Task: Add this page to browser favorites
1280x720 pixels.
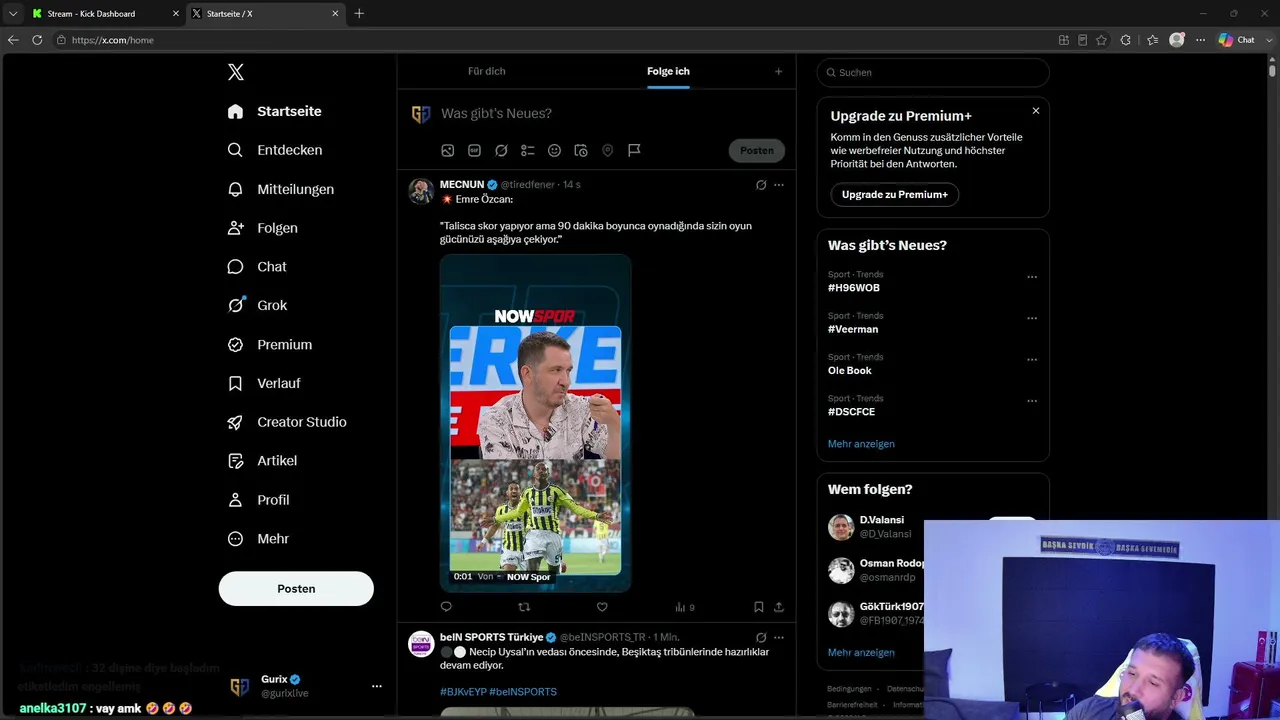Action: pos(1101,40)
